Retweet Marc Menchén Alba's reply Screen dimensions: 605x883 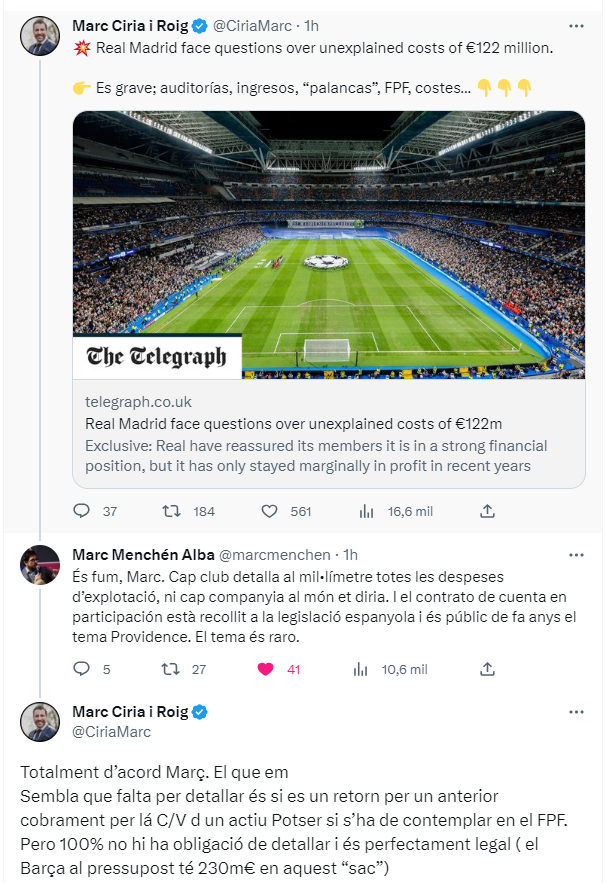172,669
